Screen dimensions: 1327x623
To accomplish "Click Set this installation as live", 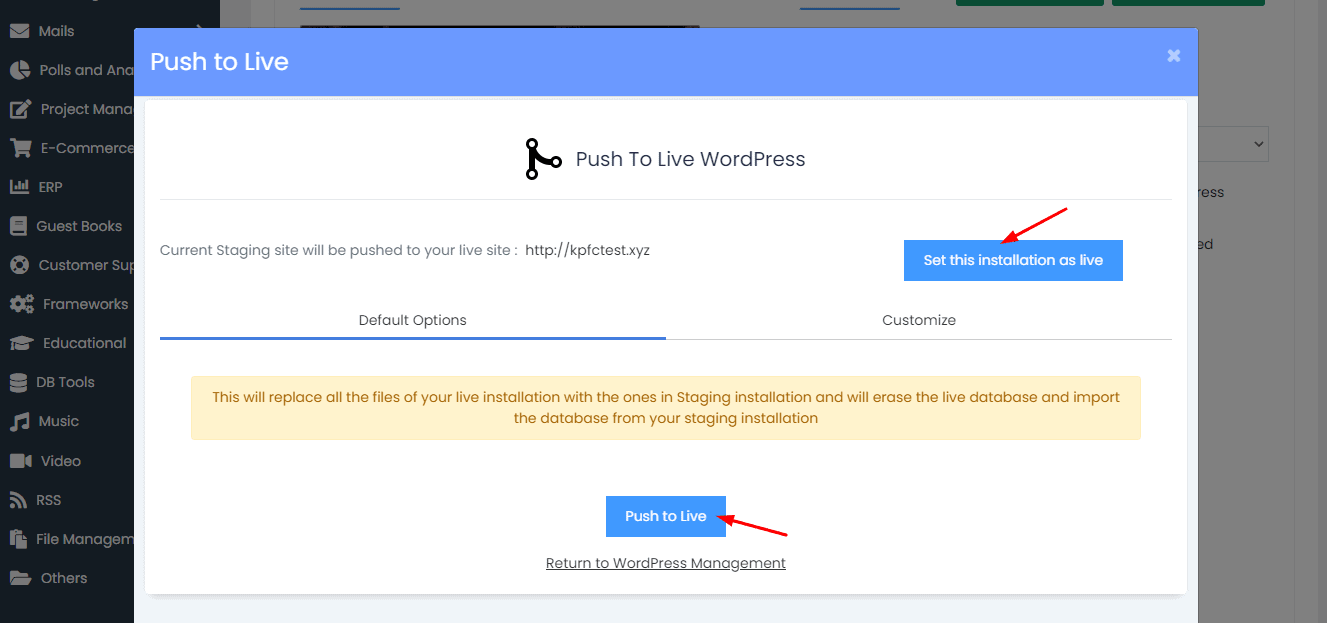I will (1013, 260).
